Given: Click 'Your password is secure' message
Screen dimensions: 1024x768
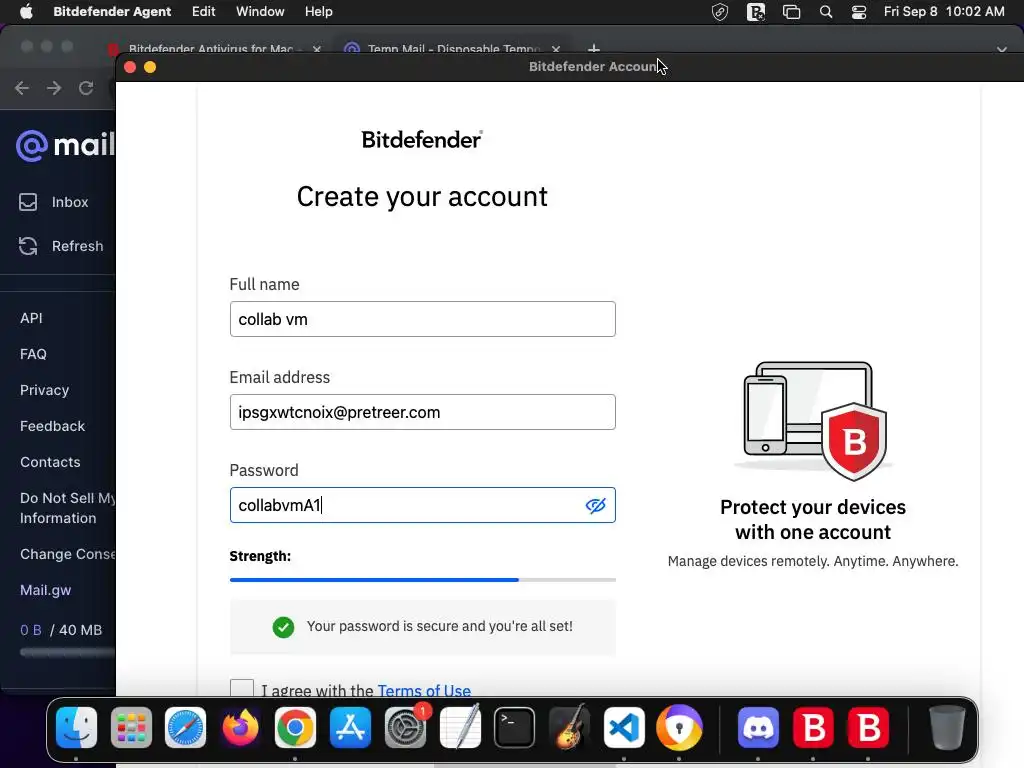Looking at the screenshot, I should (x=440, y=626).
